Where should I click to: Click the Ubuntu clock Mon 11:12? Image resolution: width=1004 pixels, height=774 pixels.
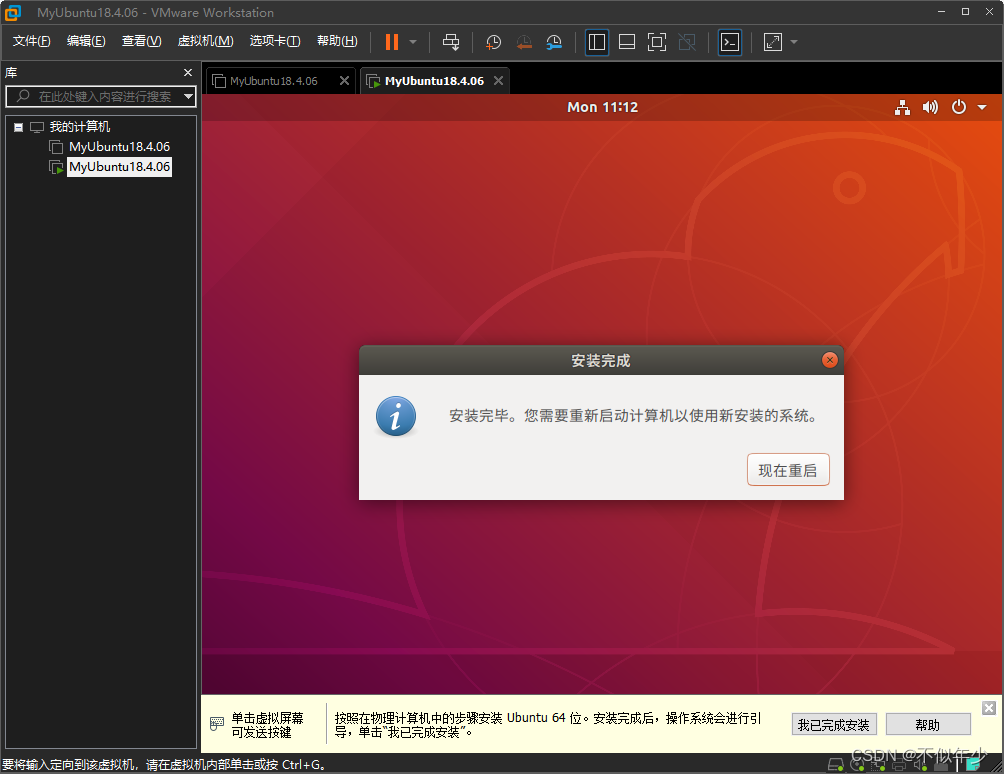(x=603, y=108)
